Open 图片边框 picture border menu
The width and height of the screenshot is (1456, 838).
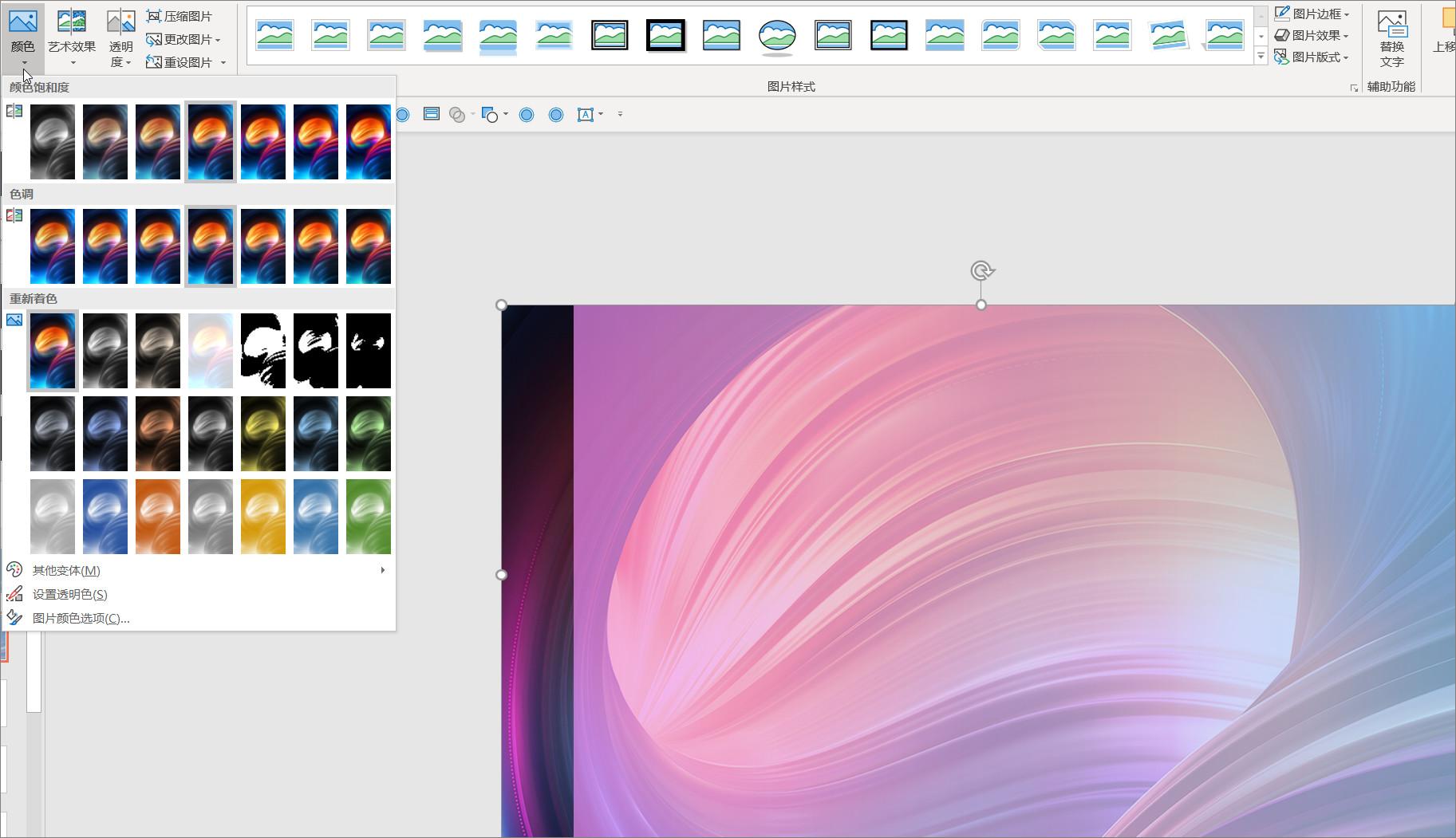tap(1312, 14)
